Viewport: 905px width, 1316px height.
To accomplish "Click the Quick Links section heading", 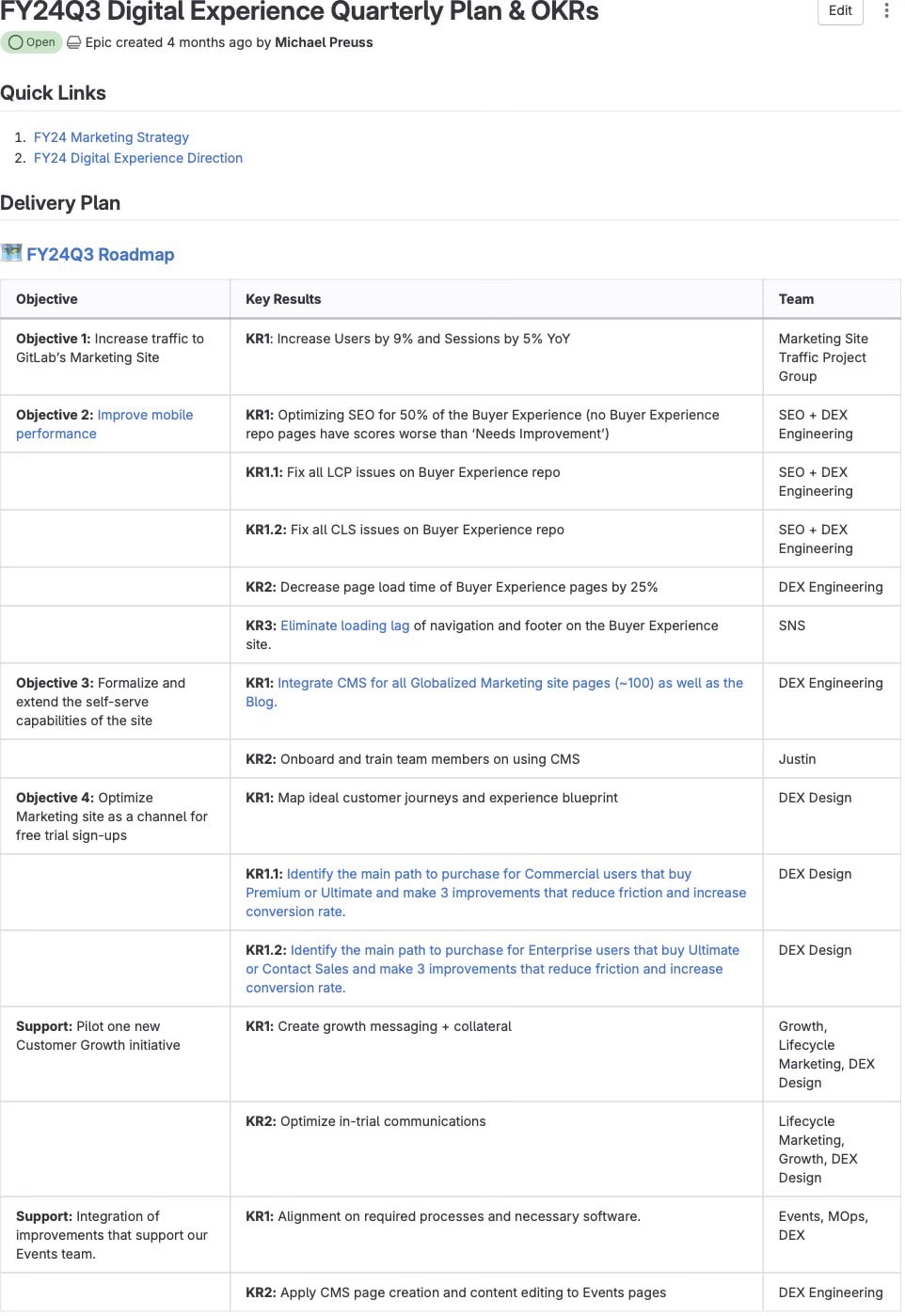I will [54, 93].
